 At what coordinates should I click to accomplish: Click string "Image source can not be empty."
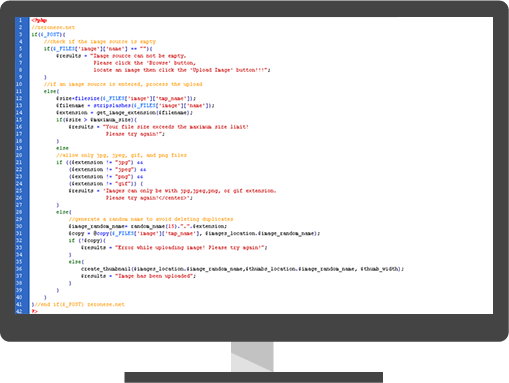pyautogui.click(x=138, y=56)
